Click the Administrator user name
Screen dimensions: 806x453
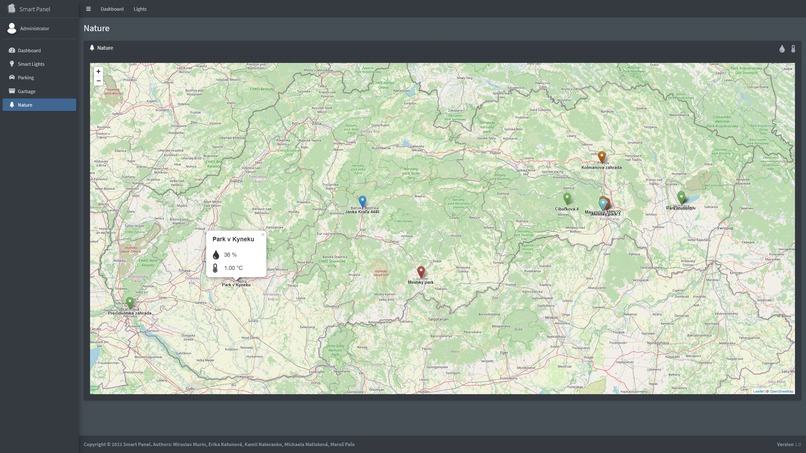click(34, 29)
